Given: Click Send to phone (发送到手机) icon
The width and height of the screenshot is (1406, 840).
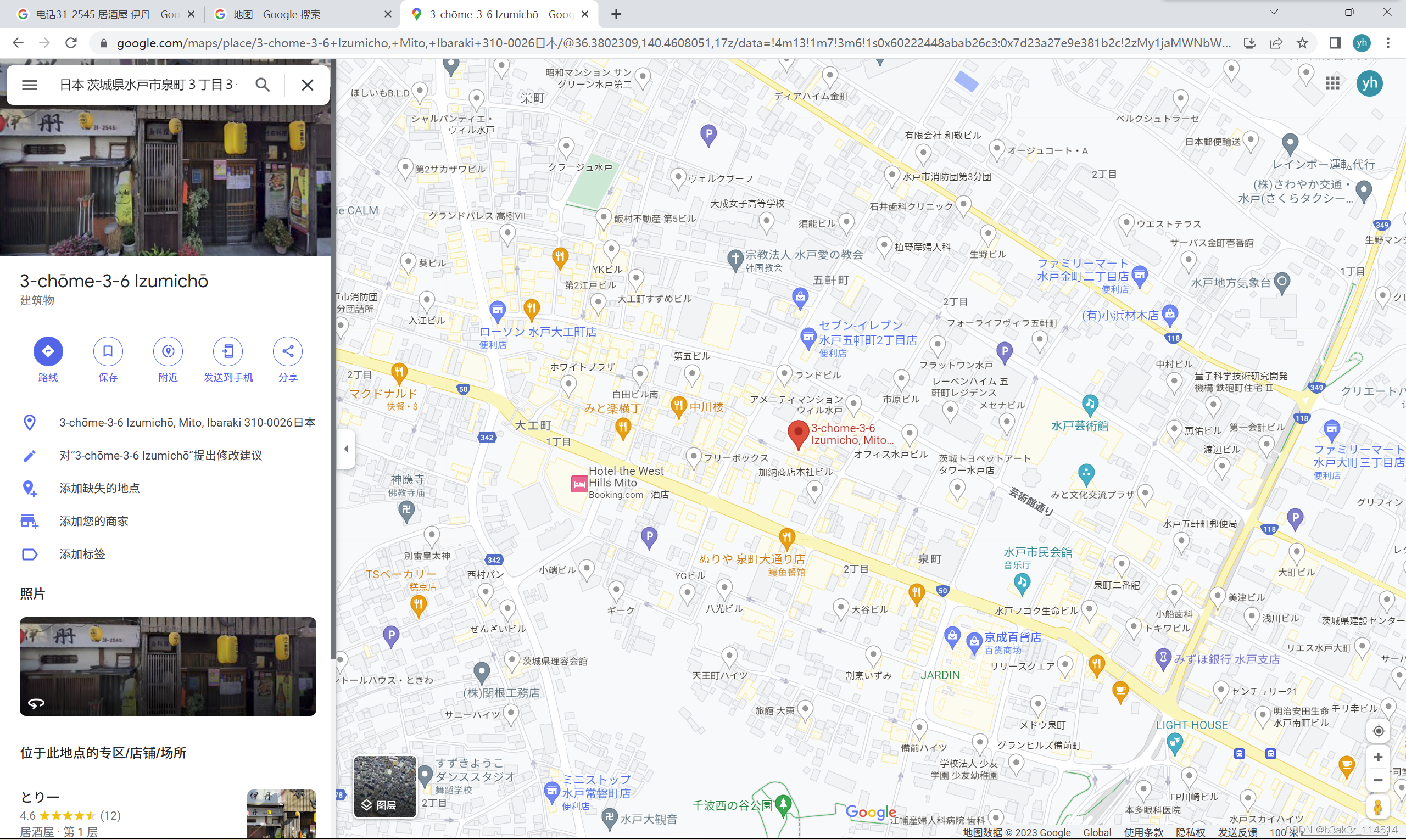Looking at the screenshot, I should click(227, 351).
